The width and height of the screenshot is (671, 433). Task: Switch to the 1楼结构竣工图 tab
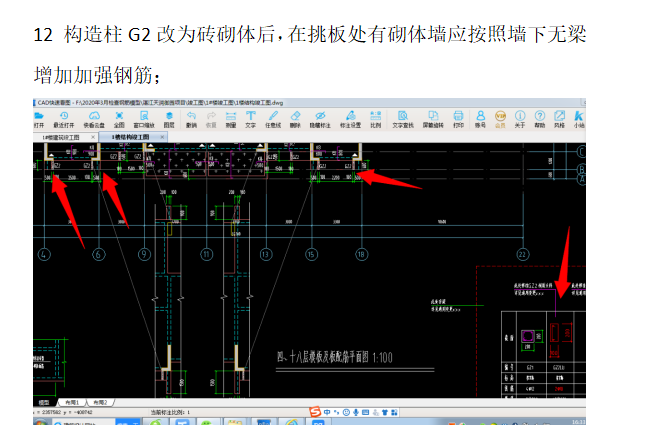[131, 137]
